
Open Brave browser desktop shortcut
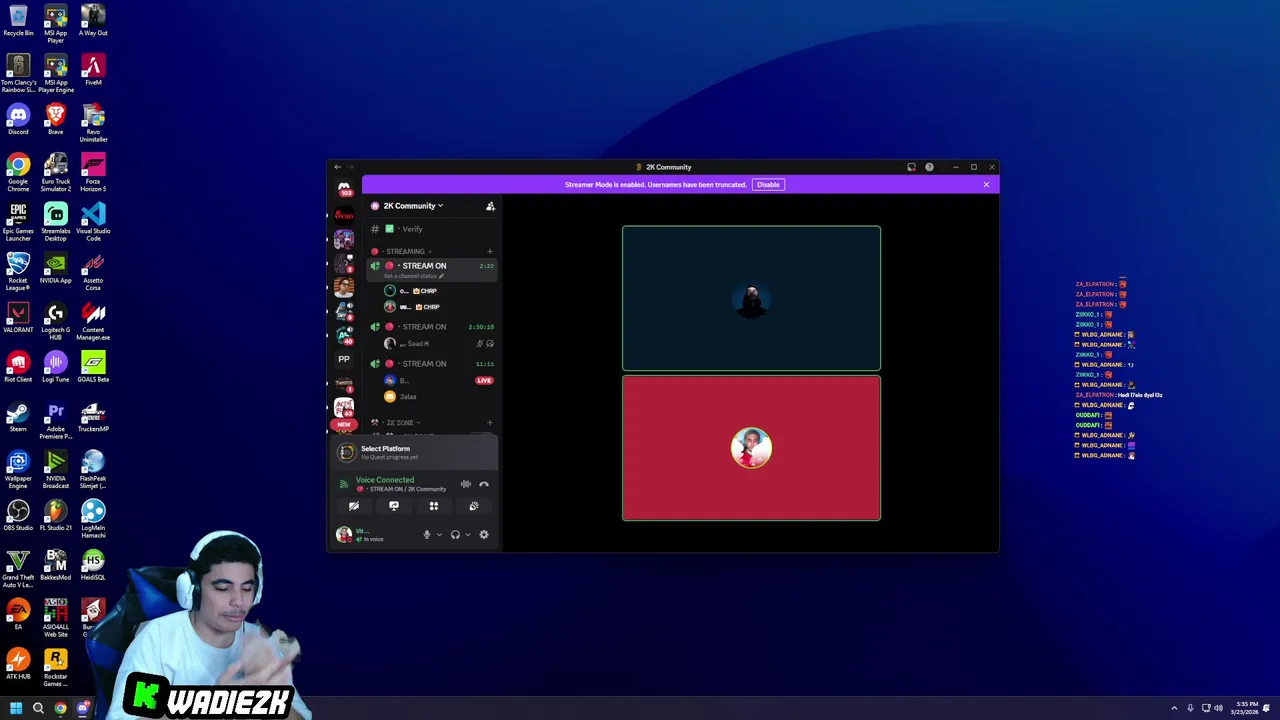(x=56, y=120)
